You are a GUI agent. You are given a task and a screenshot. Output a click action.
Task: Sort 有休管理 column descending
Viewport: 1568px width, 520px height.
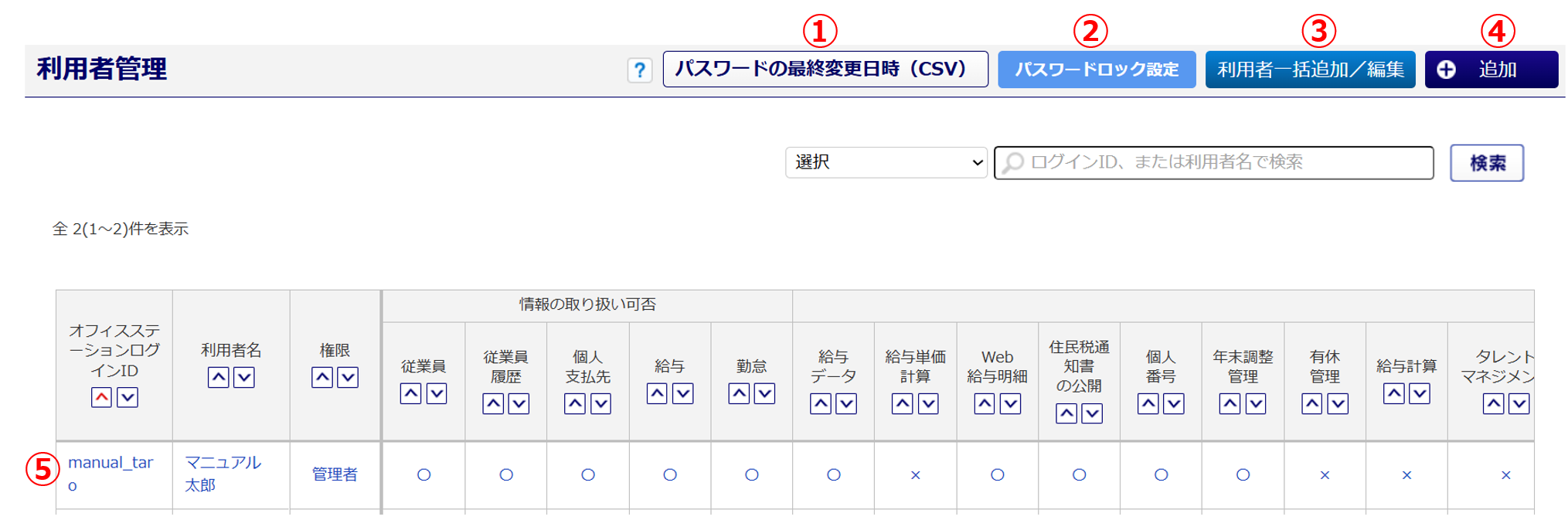tap(1338, 403)
